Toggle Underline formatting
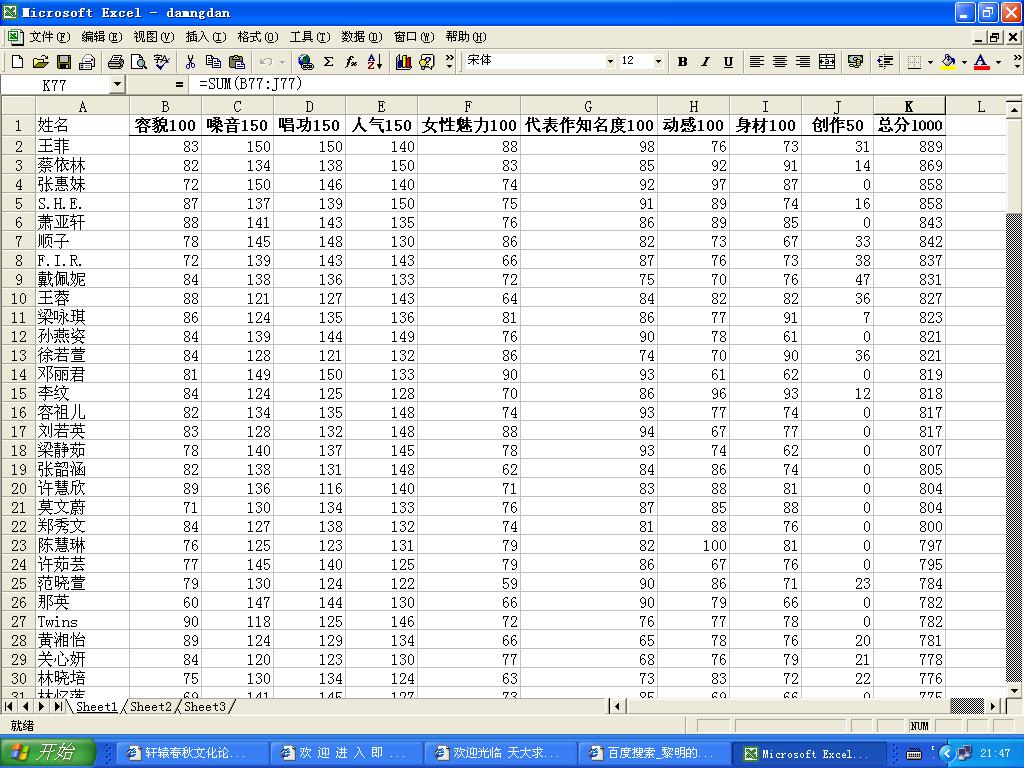This screenshot has height=768, width=1024. 728,62
